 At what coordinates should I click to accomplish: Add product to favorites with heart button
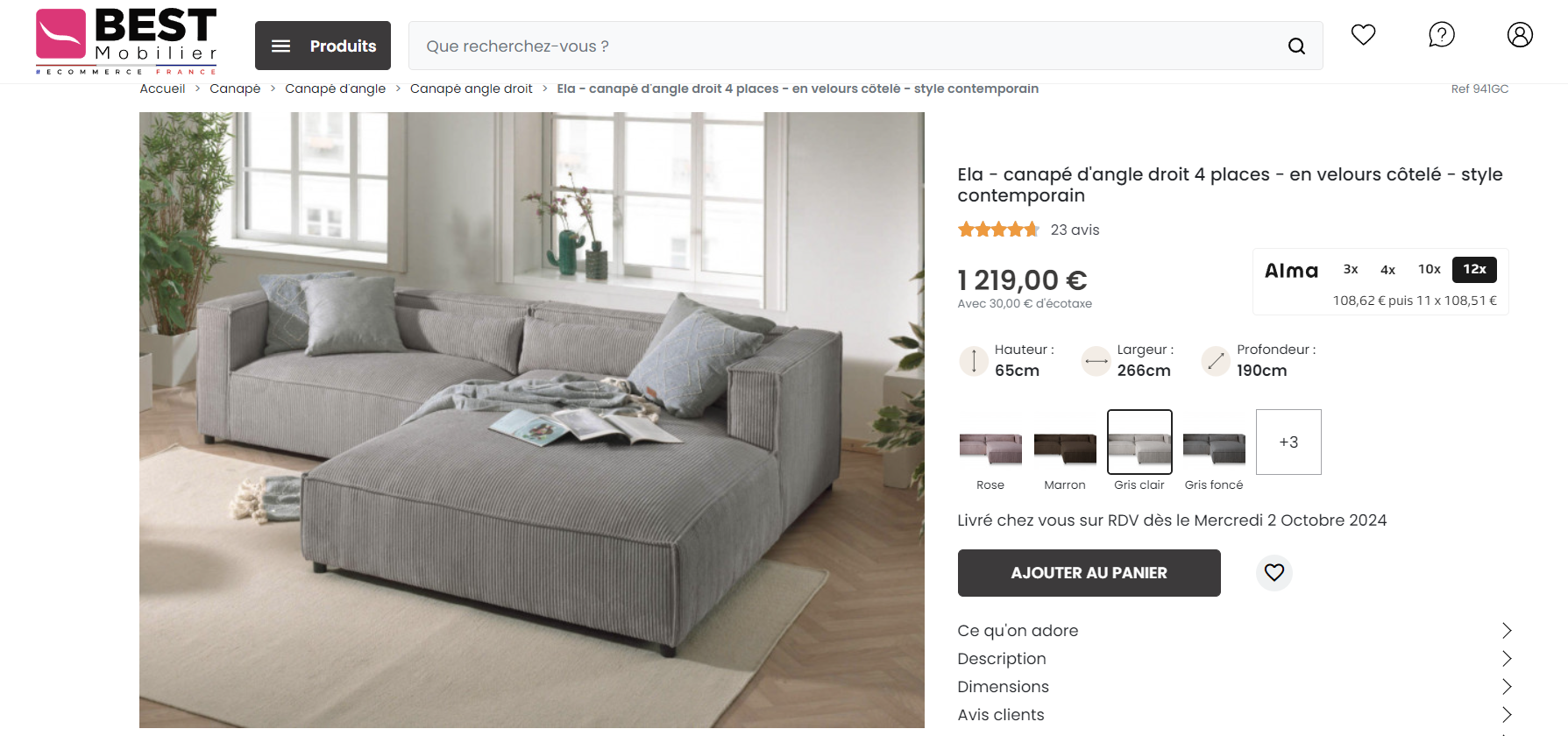(1274, 573)
